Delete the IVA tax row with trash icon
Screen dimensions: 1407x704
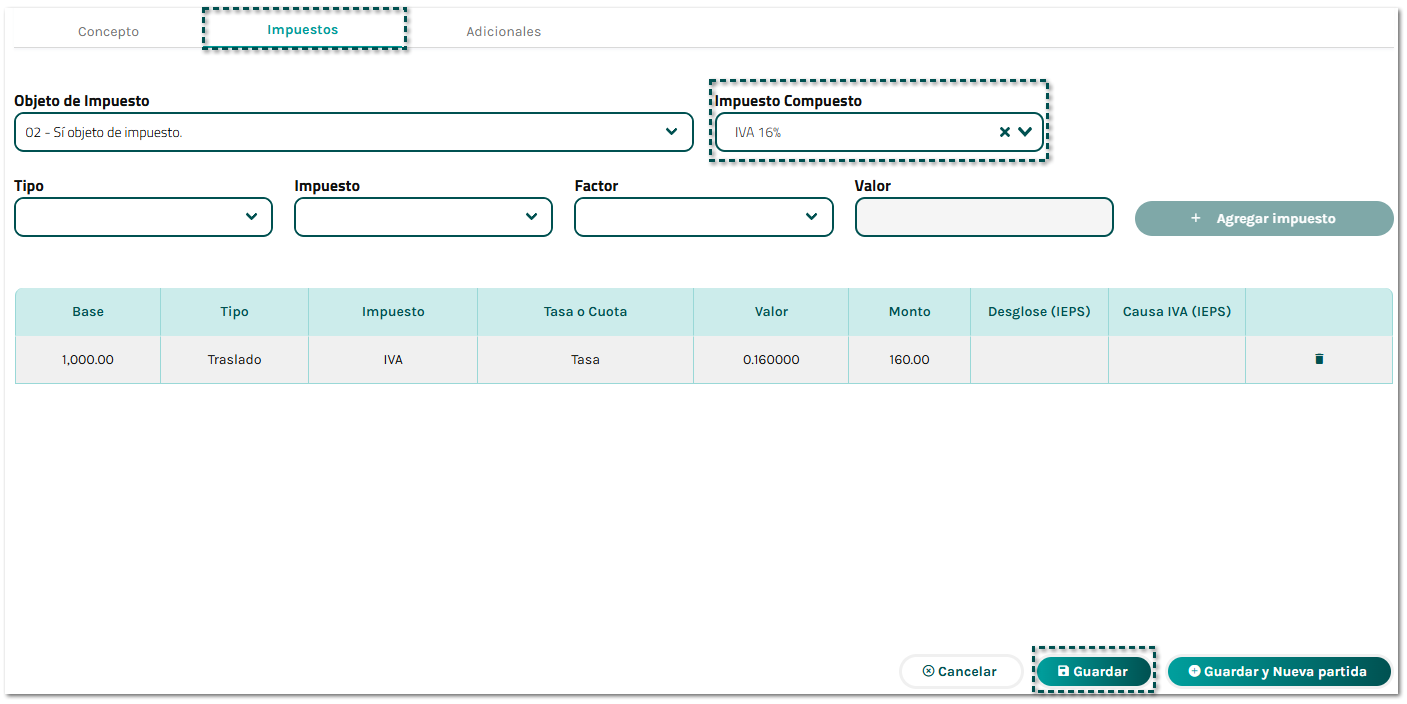click(x=1318, y=359)
